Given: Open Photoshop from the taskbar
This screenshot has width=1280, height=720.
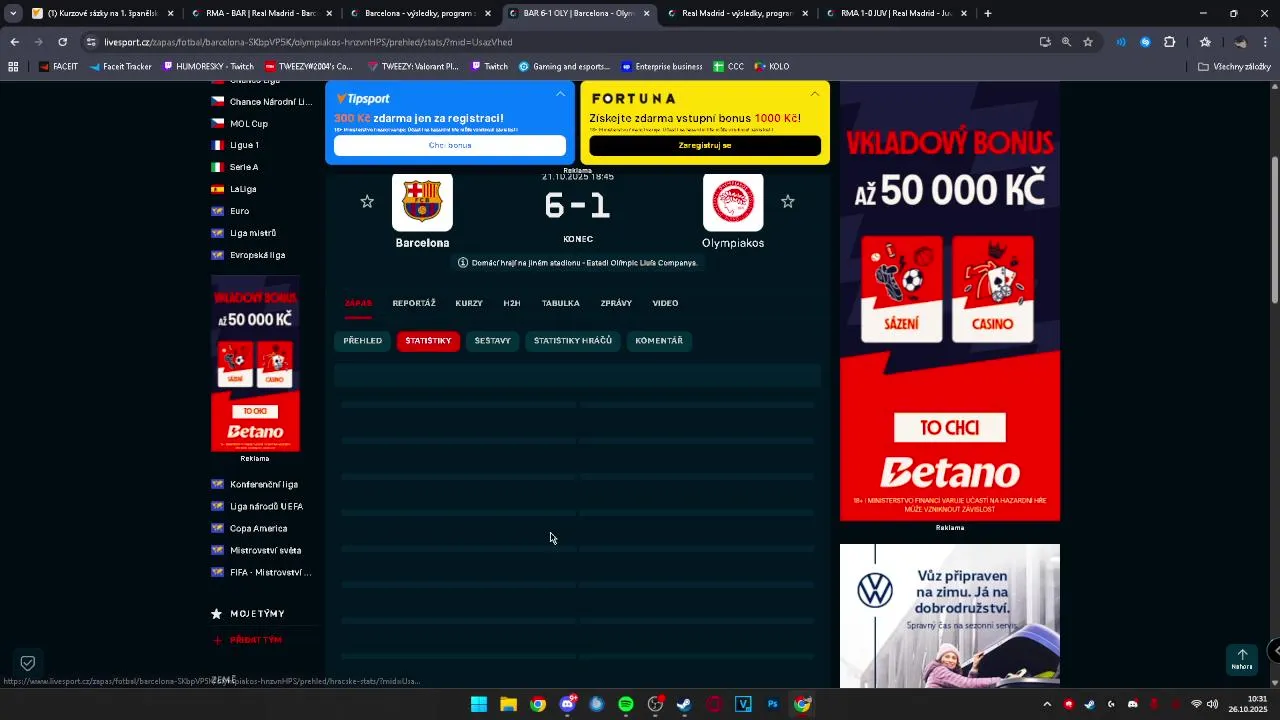Looking at the screenshot, I should tap(772, 704).
